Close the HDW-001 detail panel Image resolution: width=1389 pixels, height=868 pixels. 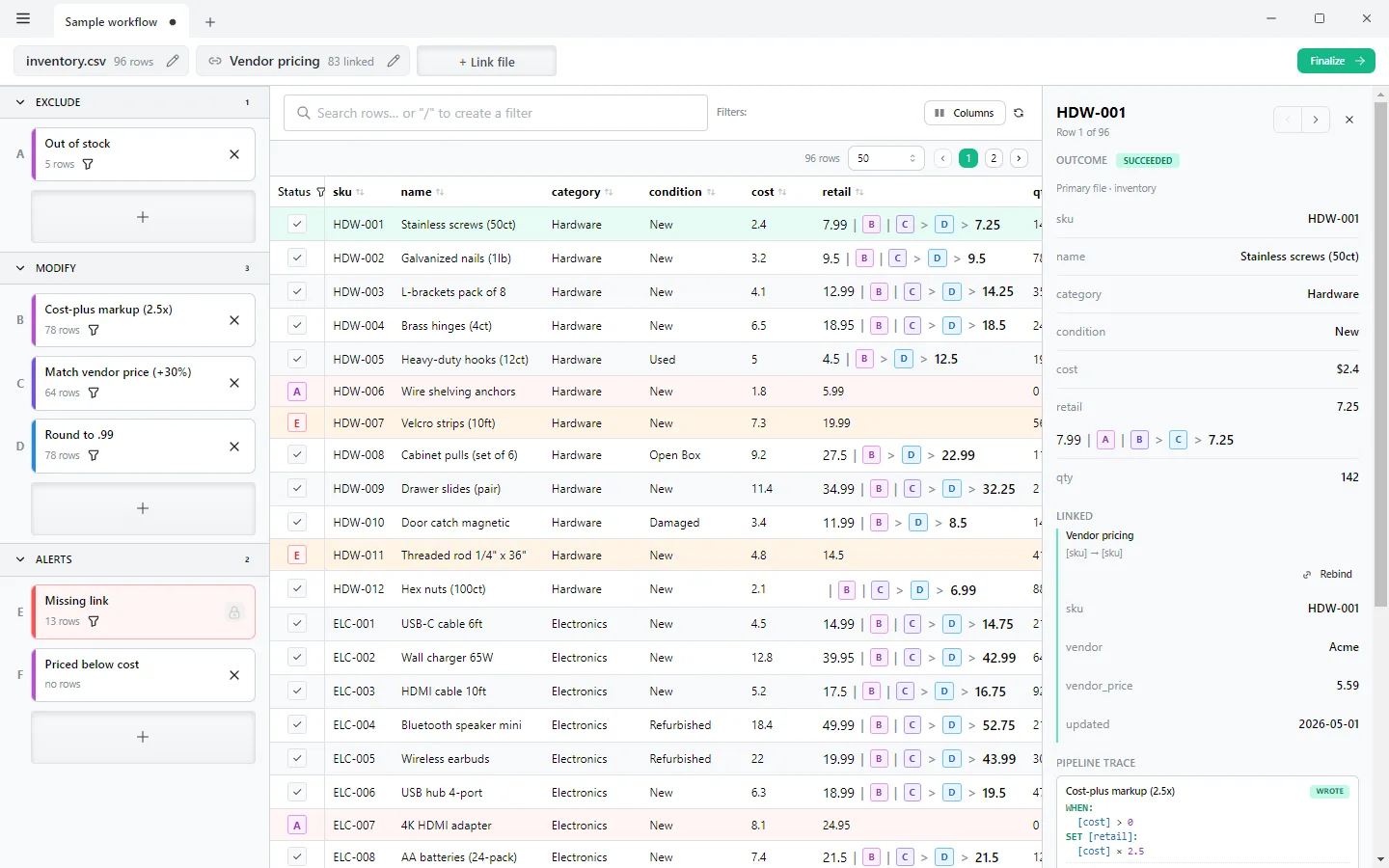click(1349, 120)
